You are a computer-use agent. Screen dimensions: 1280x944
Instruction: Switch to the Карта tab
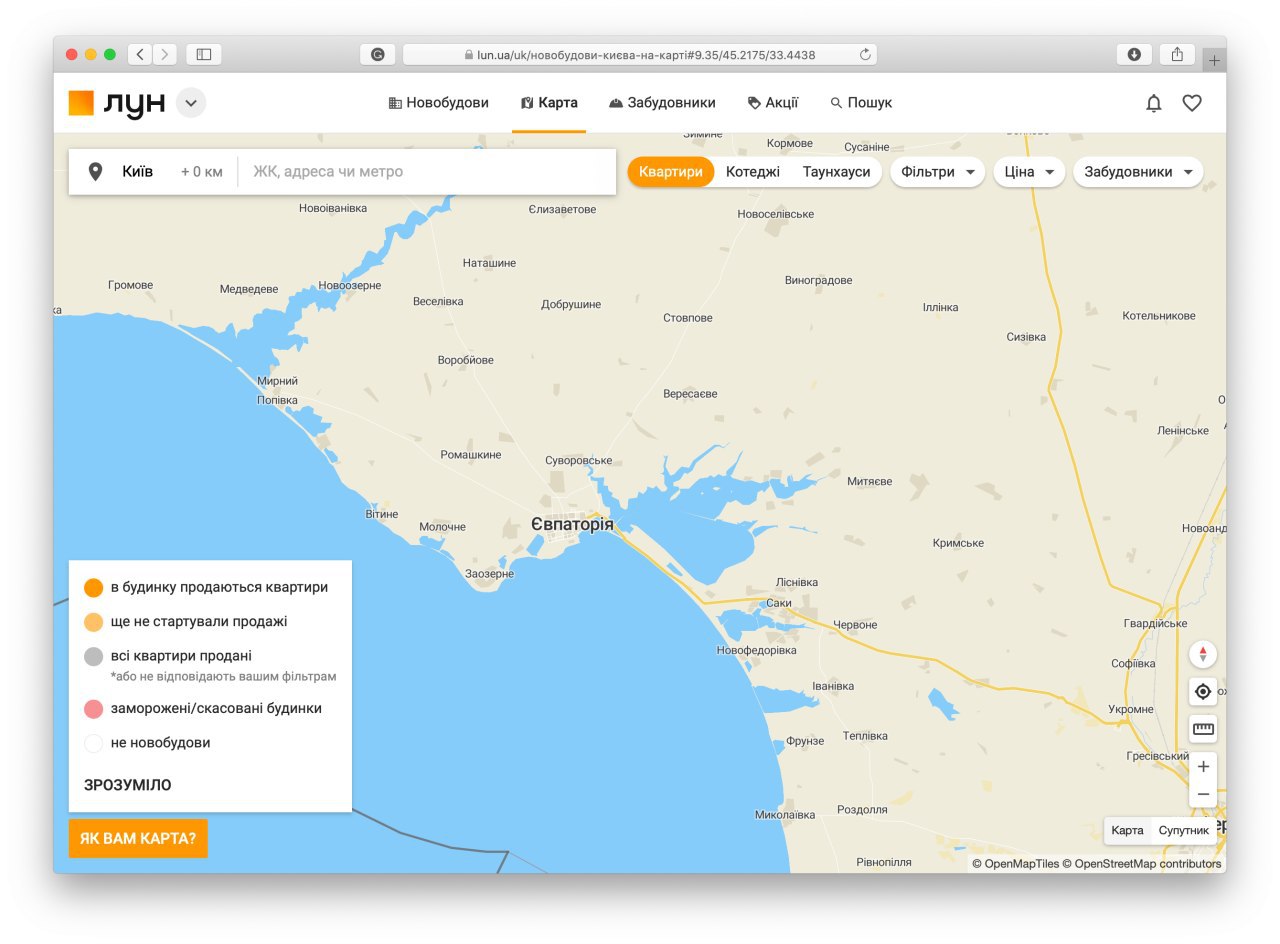tap(549, 103)
